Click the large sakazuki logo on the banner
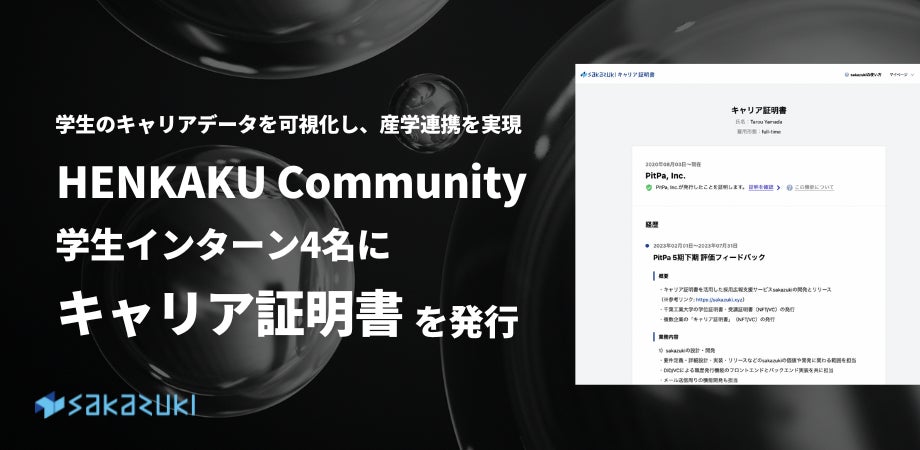Image resolution: width=920 pixels, height=450 pixels. pos(115,404)
